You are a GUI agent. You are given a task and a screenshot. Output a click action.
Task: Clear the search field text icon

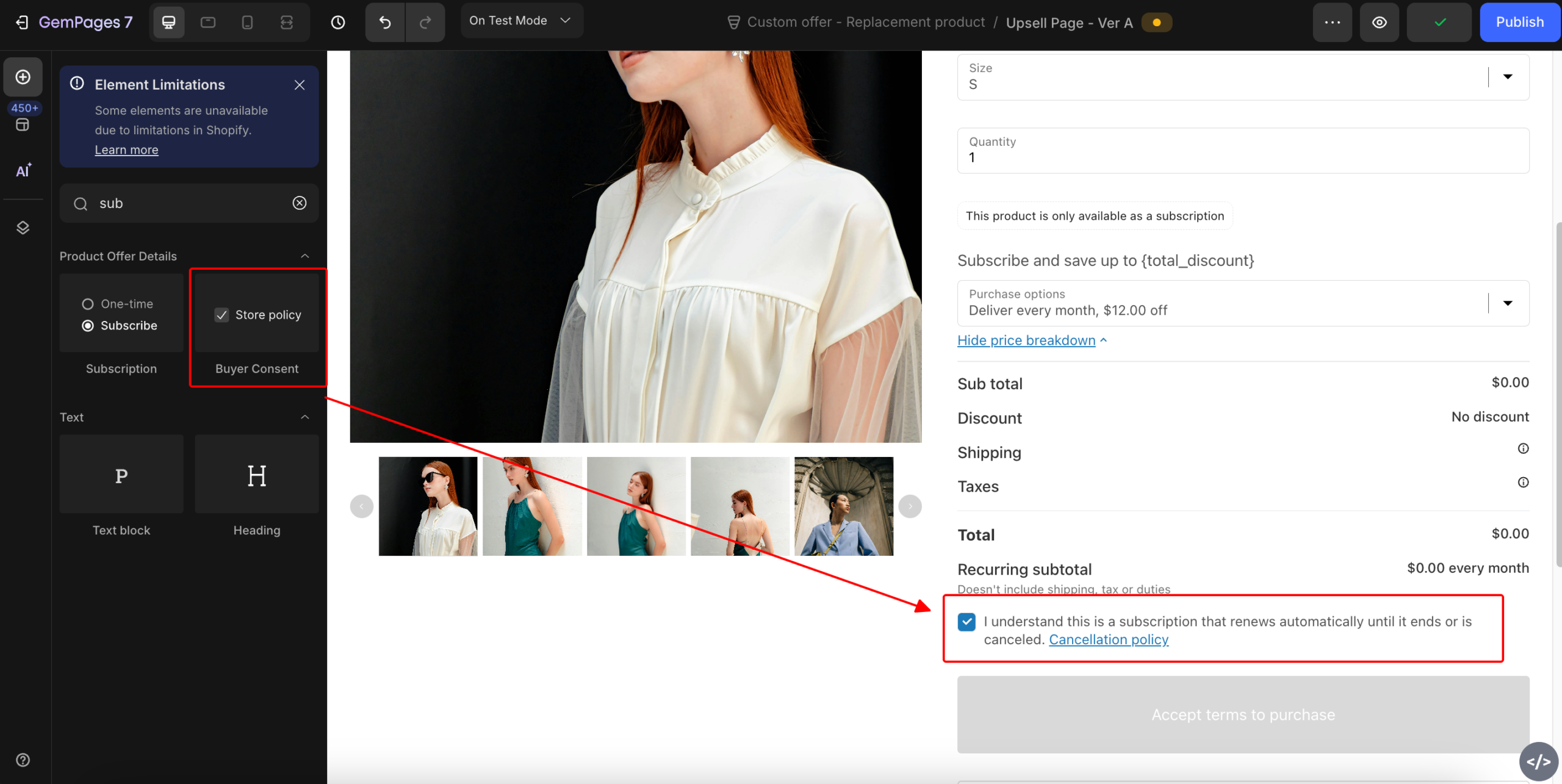tap(299, 203)
